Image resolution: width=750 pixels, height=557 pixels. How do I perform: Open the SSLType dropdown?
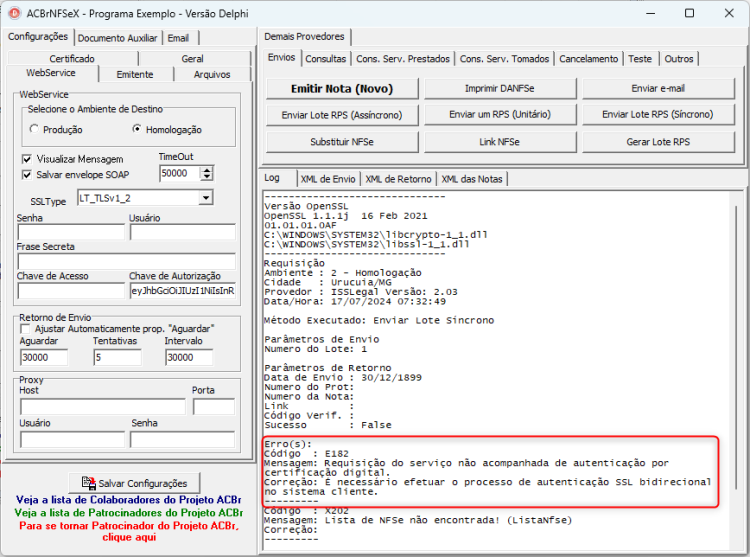(x=206, y=197)
